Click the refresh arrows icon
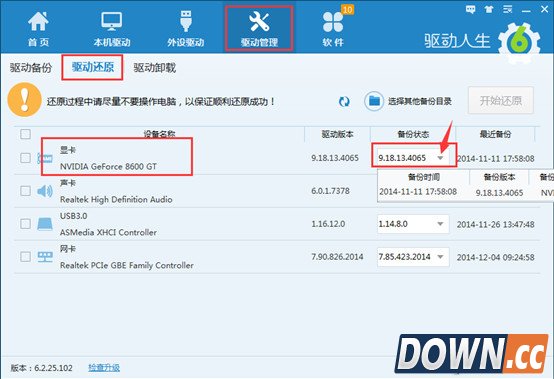 click(344, 102)
